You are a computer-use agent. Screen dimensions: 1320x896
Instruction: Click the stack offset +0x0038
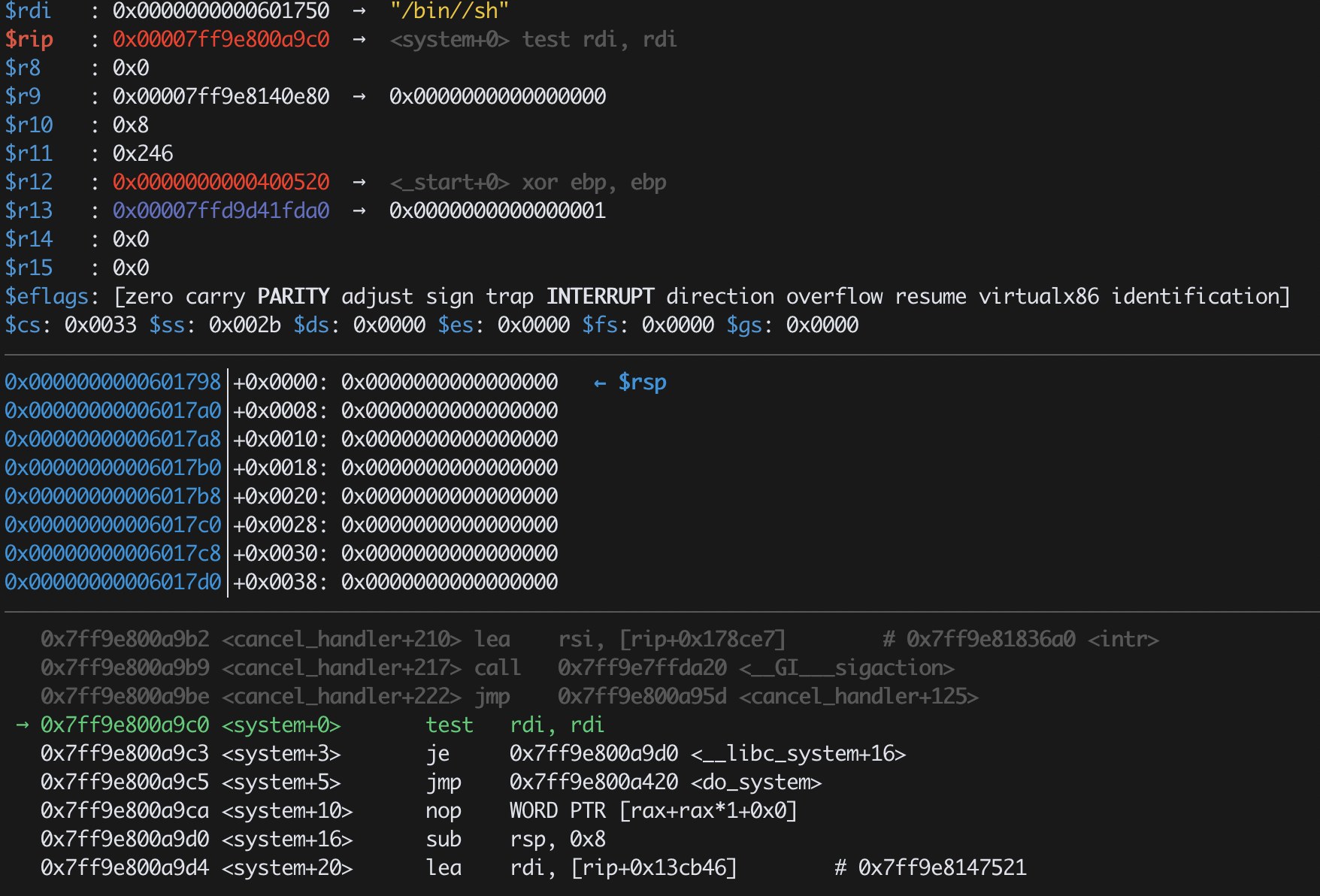point(275,582)
